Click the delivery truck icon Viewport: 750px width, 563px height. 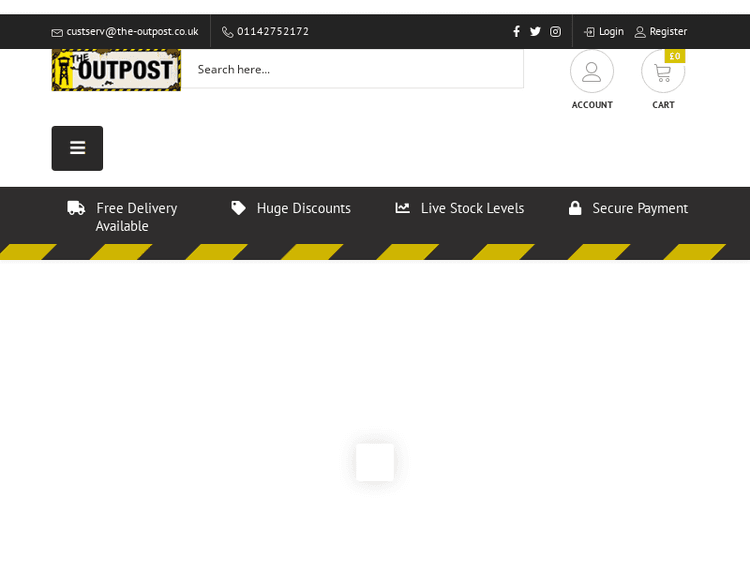click(76, 208)
